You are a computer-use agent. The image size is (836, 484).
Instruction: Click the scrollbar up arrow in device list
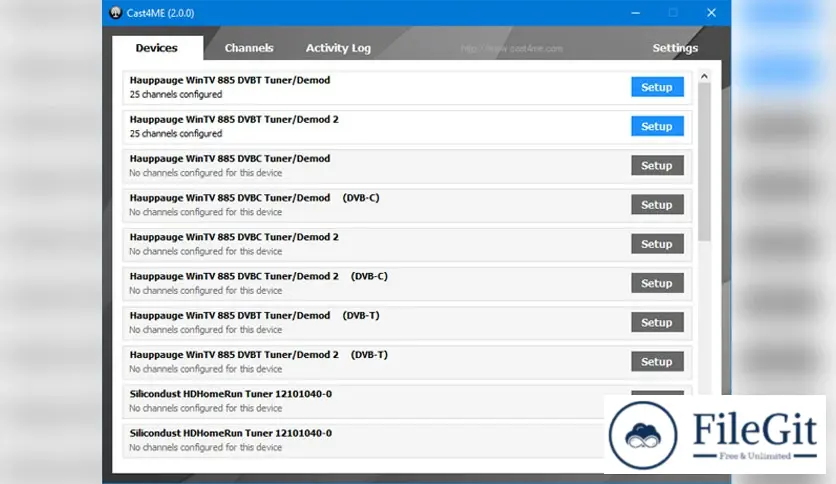704,76
